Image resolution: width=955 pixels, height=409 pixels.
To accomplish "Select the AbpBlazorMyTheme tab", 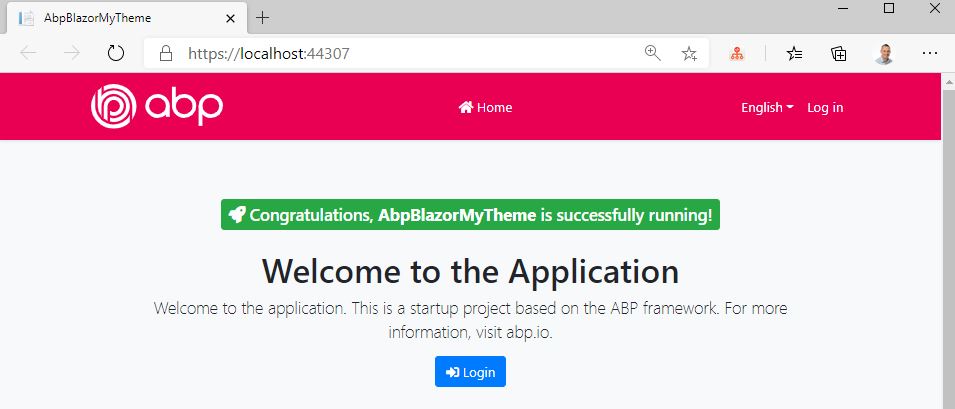I will point(127,18).
